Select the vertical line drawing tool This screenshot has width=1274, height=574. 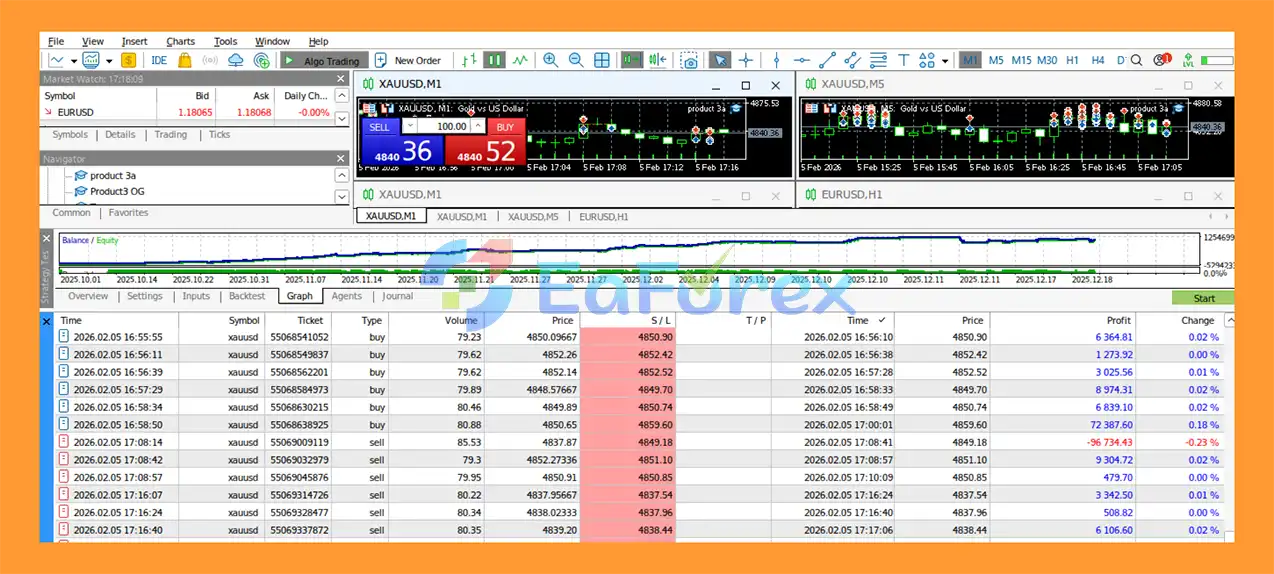pos(776,60)
